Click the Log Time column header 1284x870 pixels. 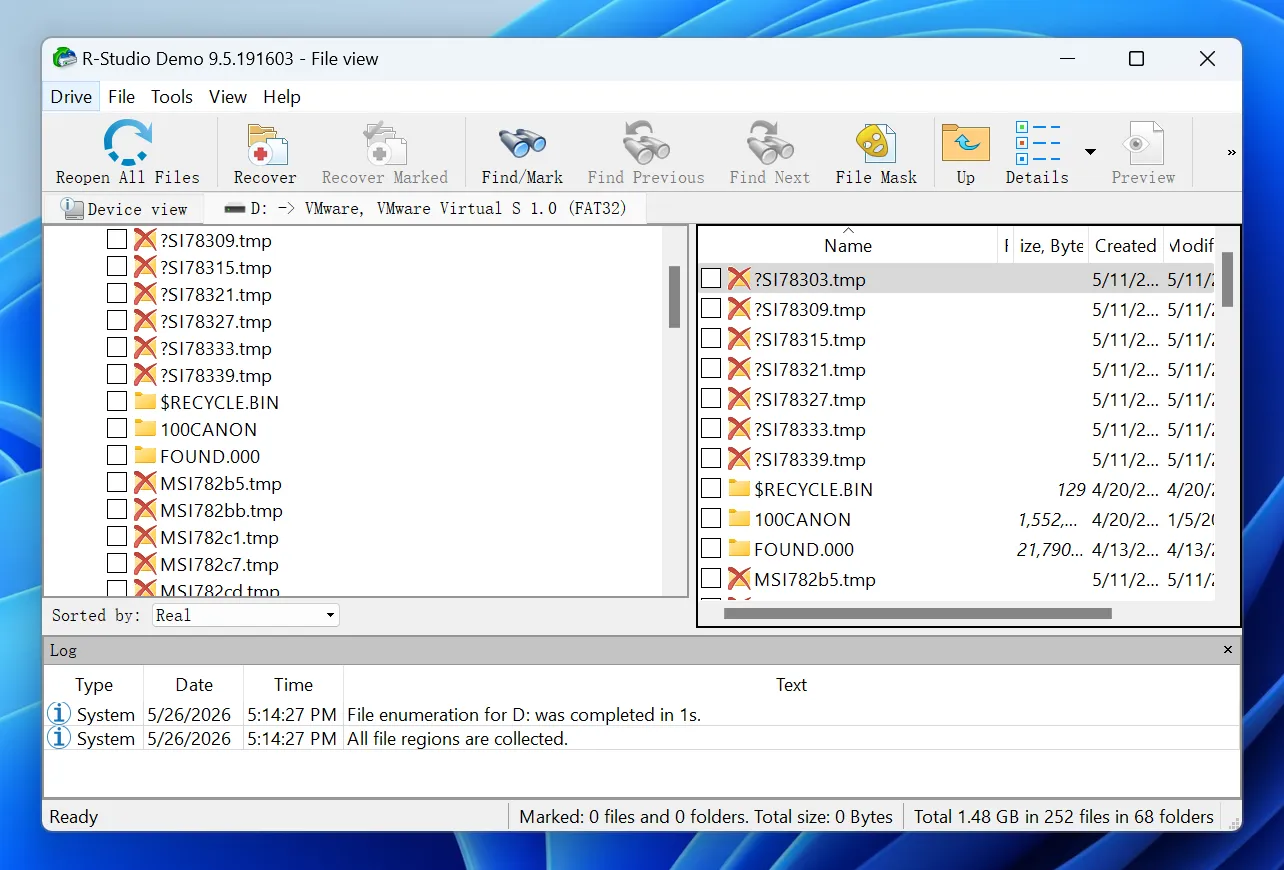293,685
